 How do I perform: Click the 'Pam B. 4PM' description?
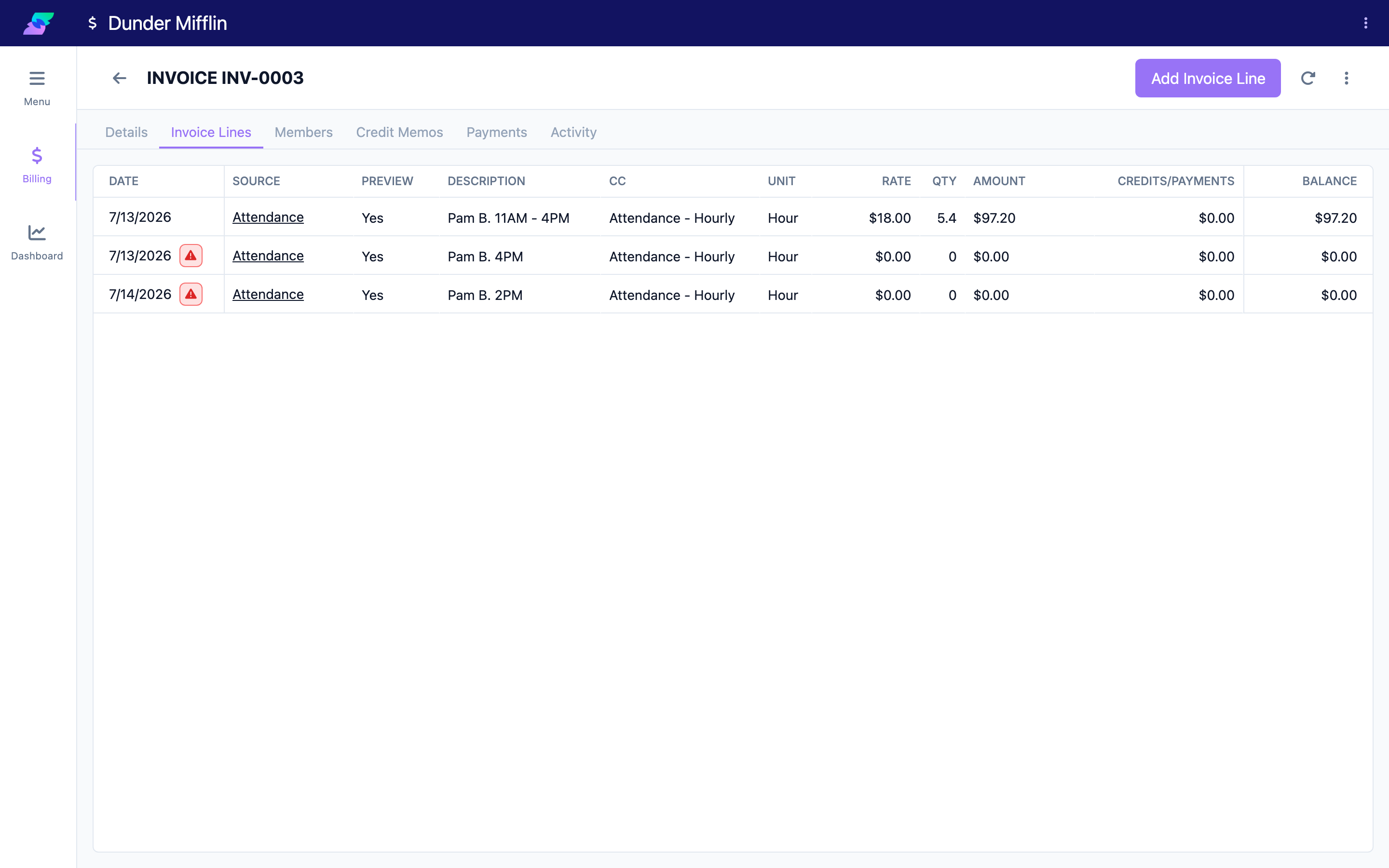coord(485,257)
